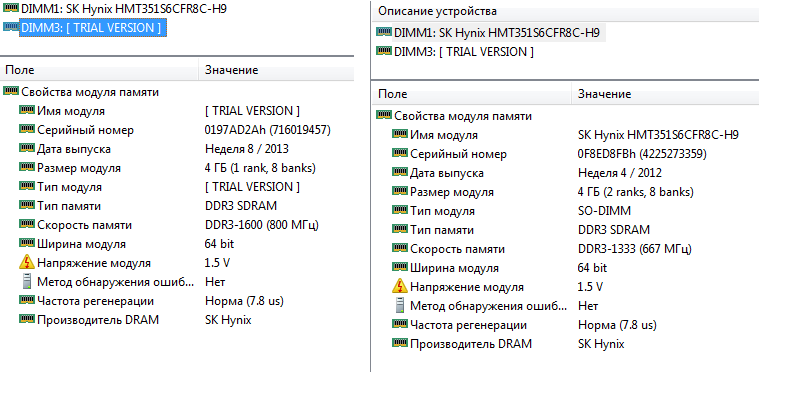This screenshot has height=408, width=792.
Task: Click memory chip icon of right DIMM1 entry
Action: pyautogui.click(x=384, y=32)
